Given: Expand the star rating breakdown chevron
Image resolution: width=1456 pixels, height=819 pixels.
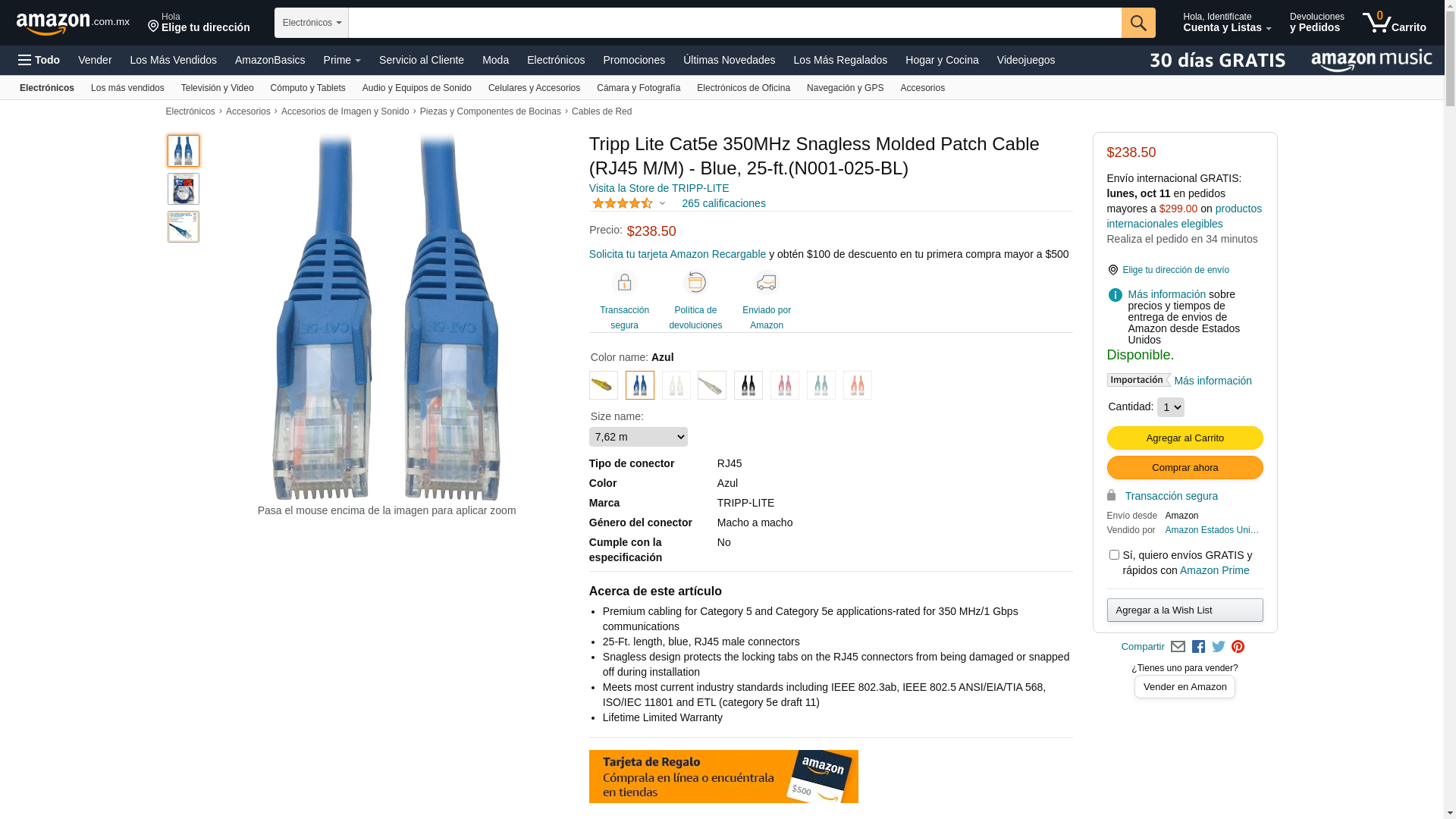Looking at the screenshot, I should pos(662,203).
